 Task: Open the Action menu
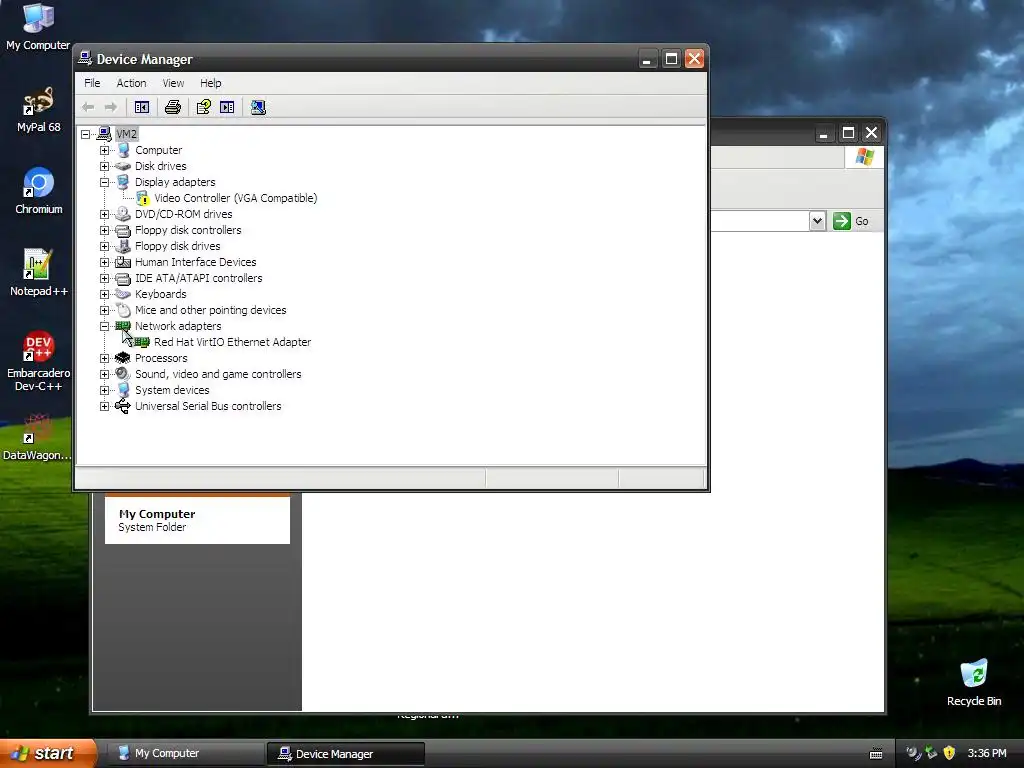131,83
